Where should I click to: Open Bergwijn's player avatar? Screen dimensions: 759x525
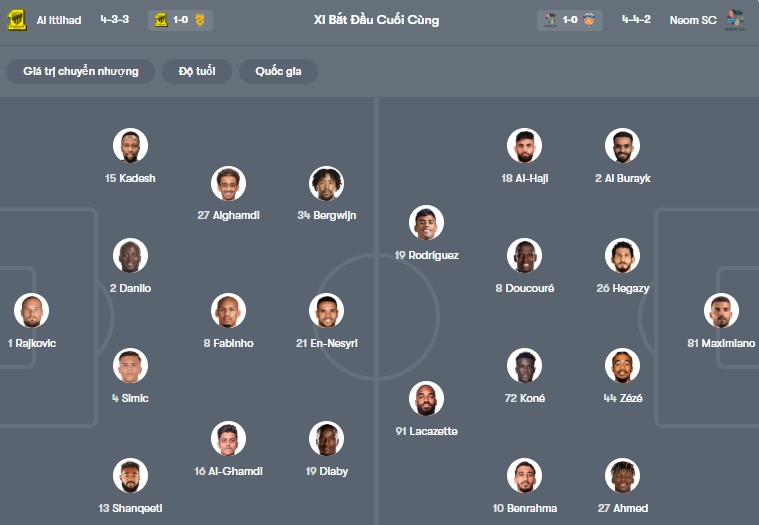[326, 184]
